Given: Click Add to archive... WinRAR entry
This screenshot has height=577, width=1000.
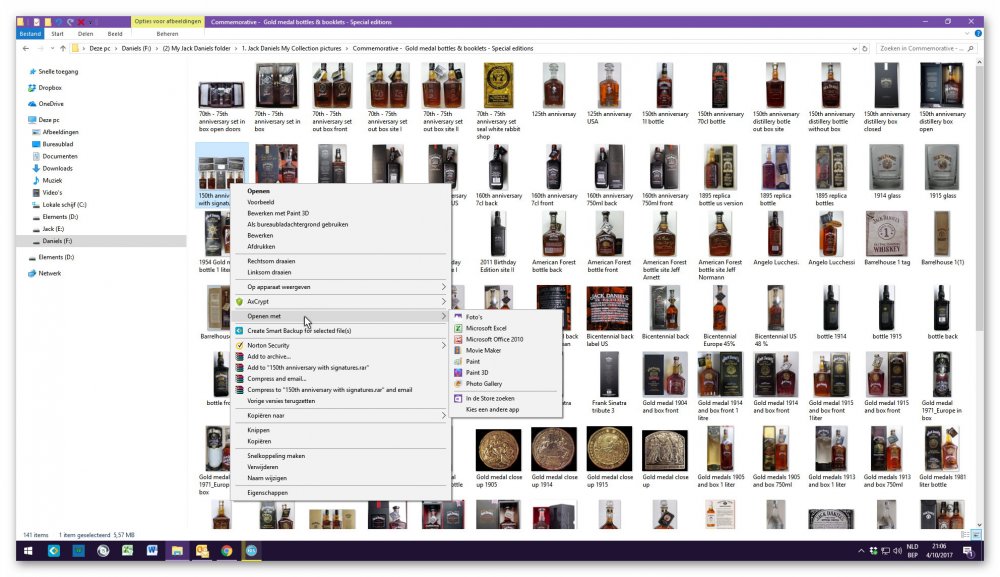Looking at the screenshot, I should point(269,356).
